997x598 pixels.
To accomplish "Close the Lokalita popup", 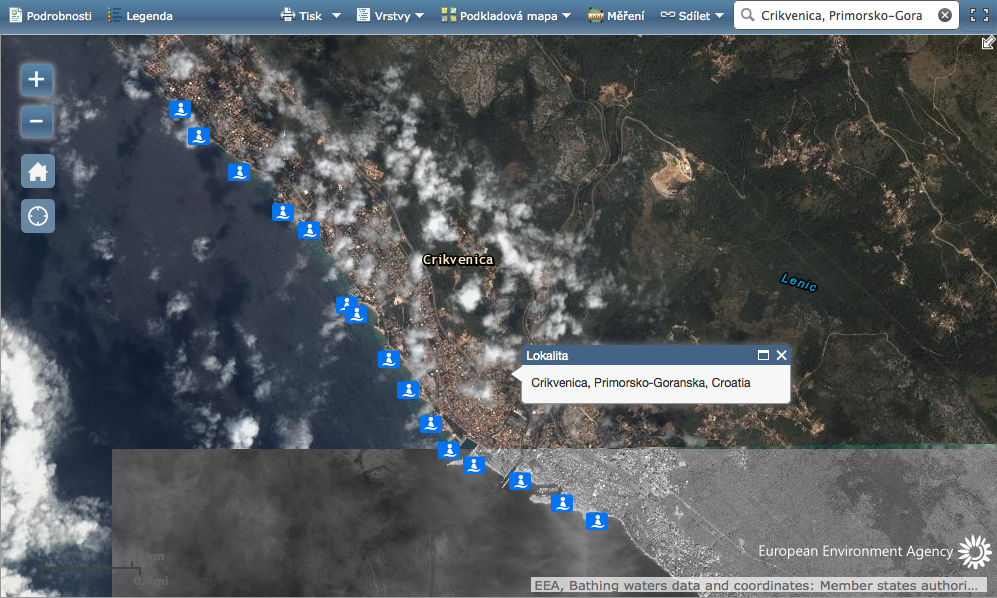I will 781,355.
